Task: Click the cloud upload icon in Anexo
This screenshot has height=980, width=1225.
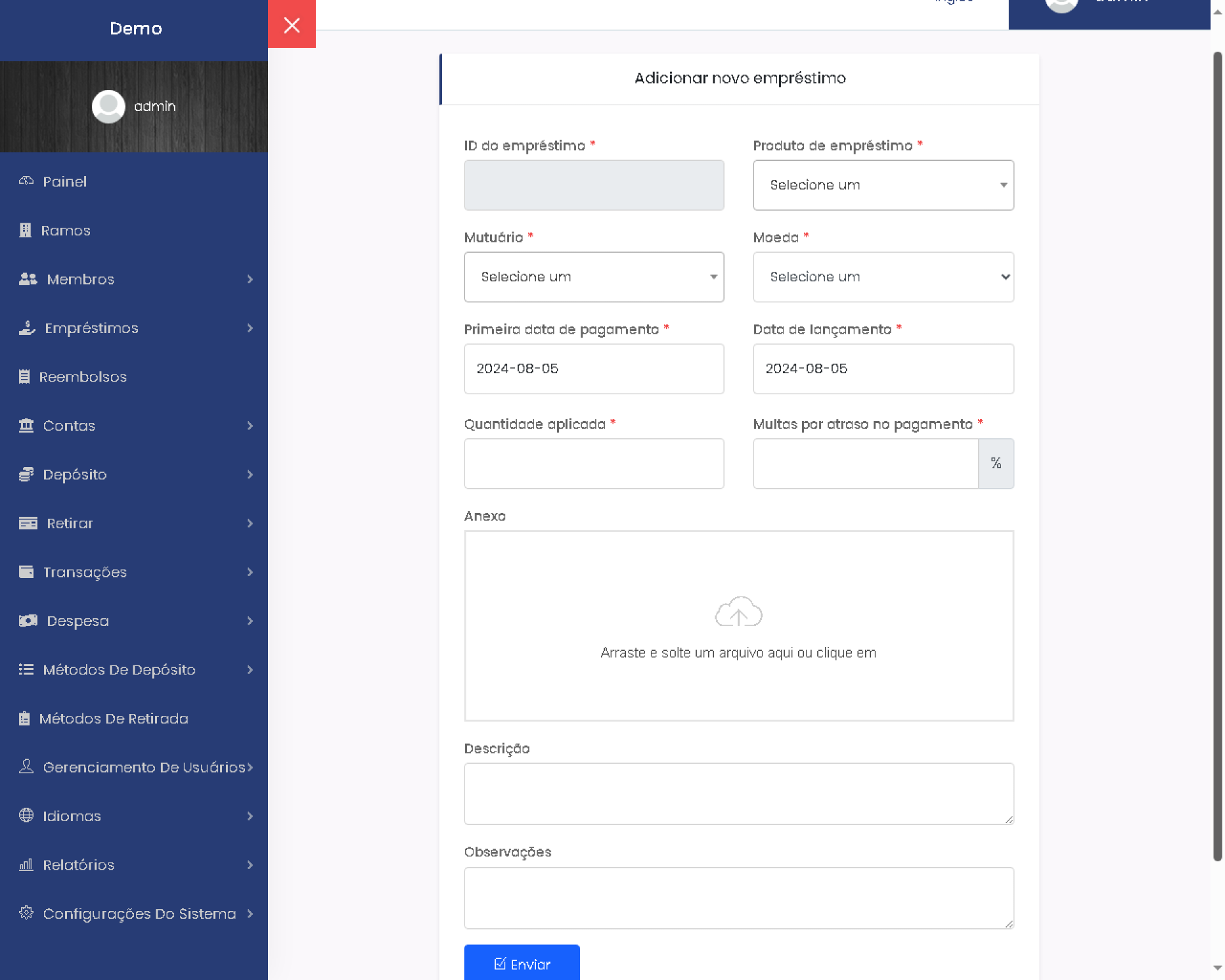Action: 738,612
